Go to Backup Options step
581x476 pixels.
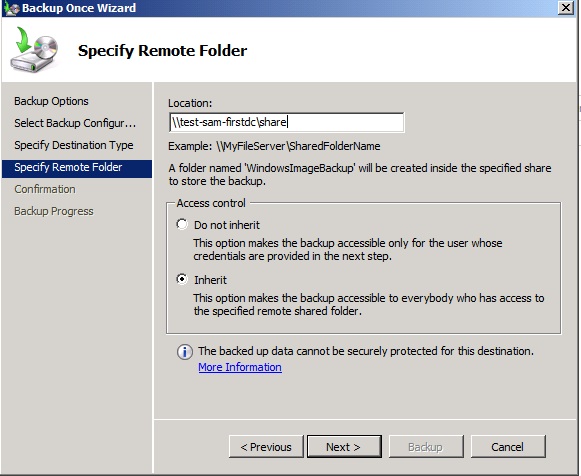(x=51, y=101)
